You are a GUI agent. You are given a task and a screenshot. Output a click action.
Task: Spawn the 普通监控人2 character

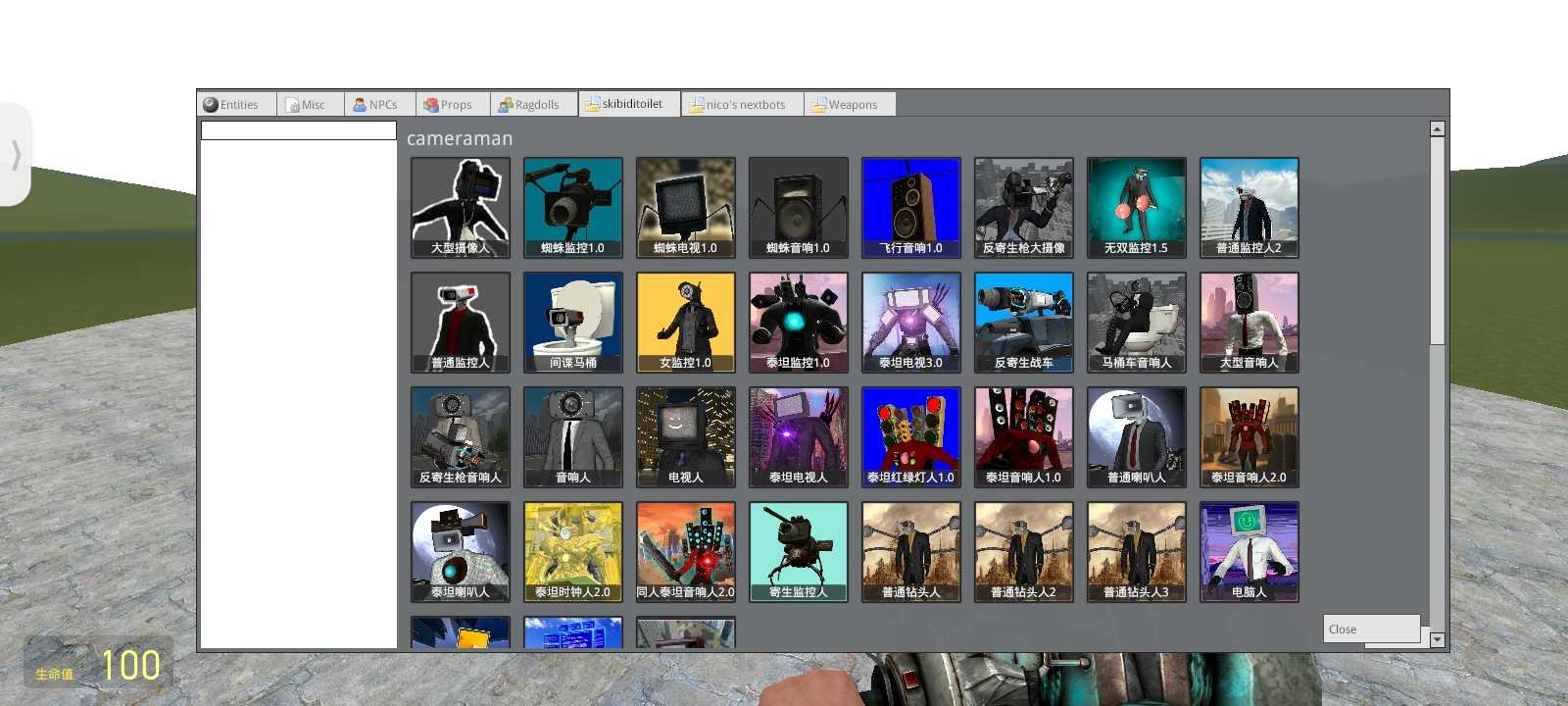point(1249,208)
